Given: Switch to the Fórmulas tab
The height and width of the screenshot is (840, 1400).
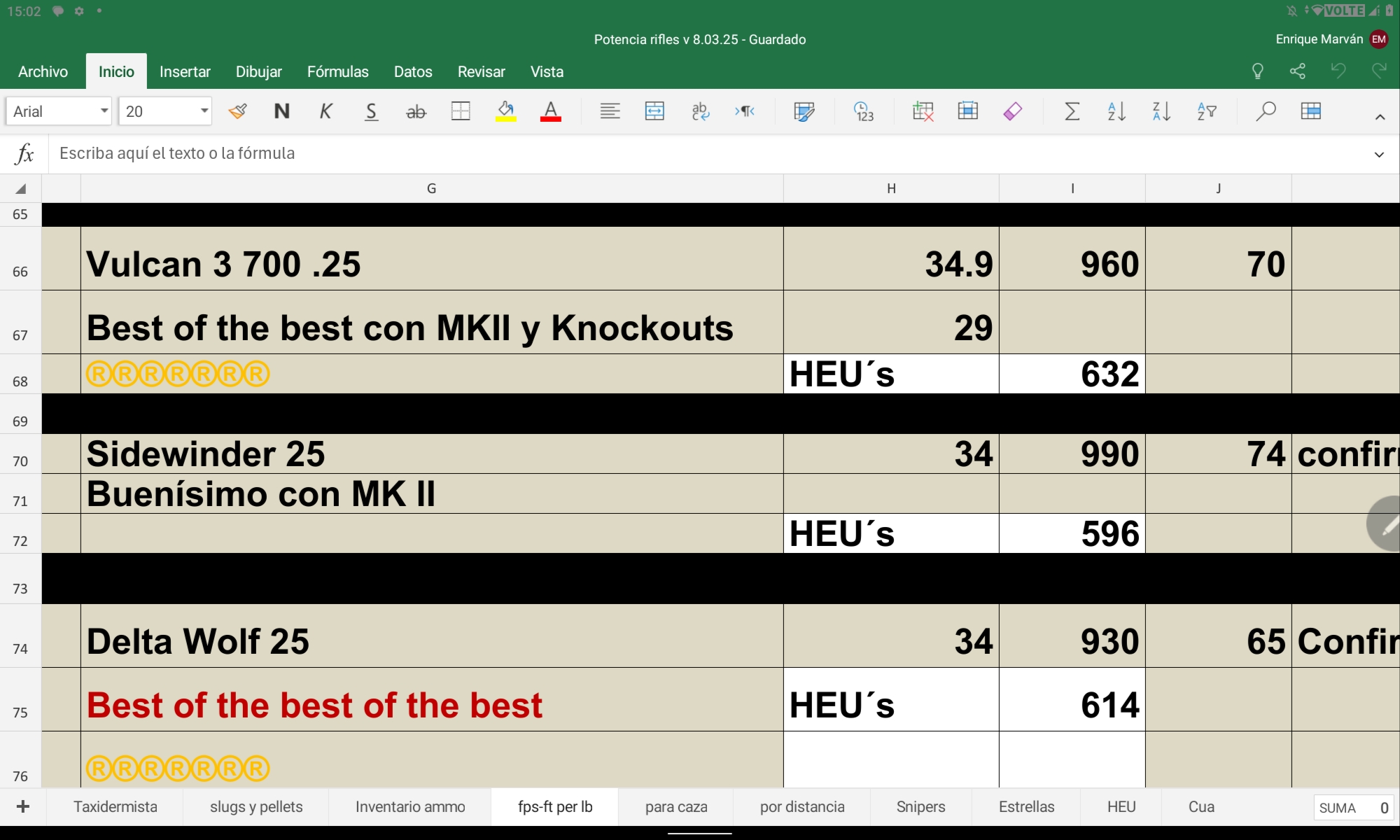Looking at the screenshot, I should [337, 71].
